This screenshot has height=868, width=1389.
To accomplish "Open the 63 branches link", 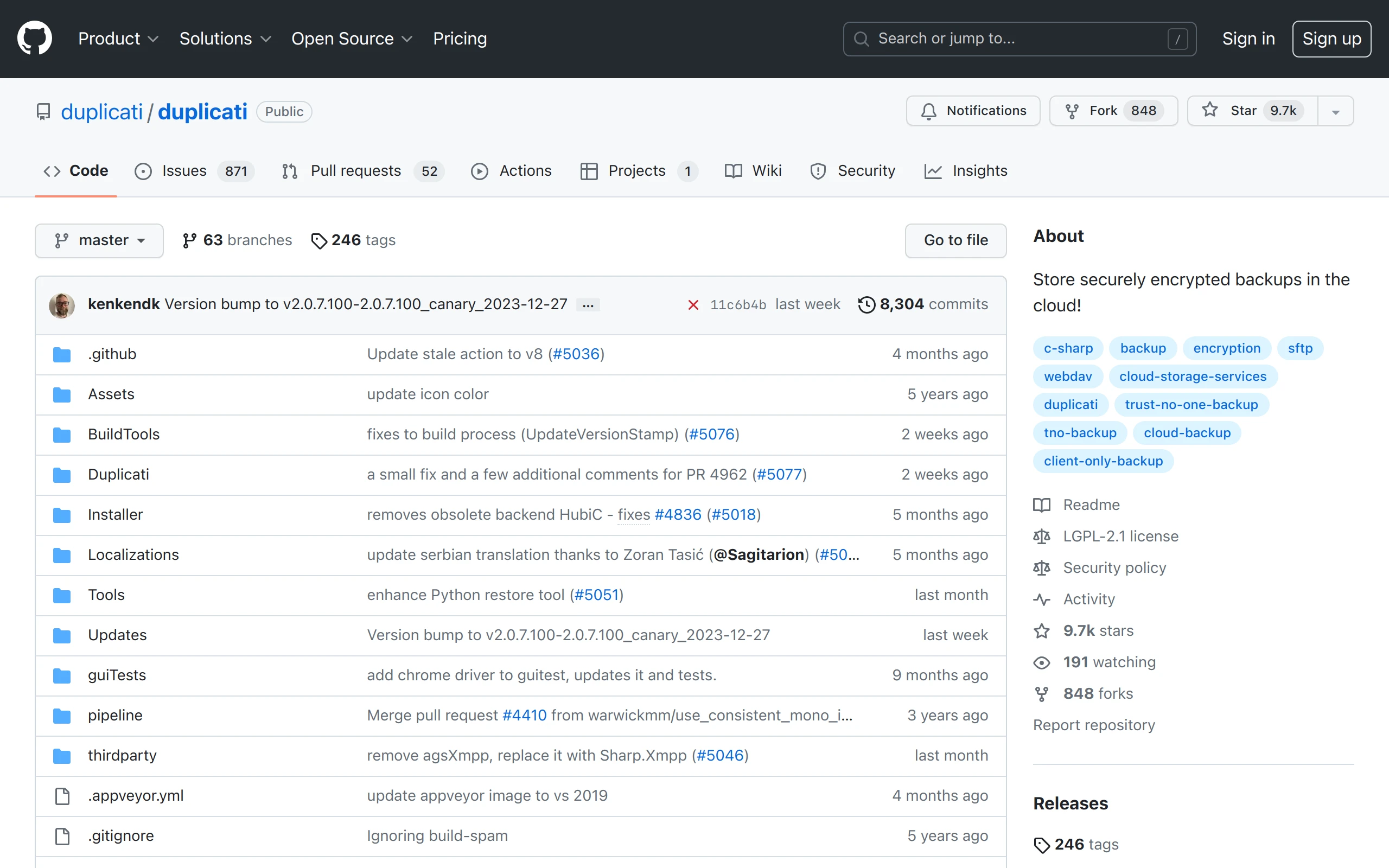I will coord(237,240).
